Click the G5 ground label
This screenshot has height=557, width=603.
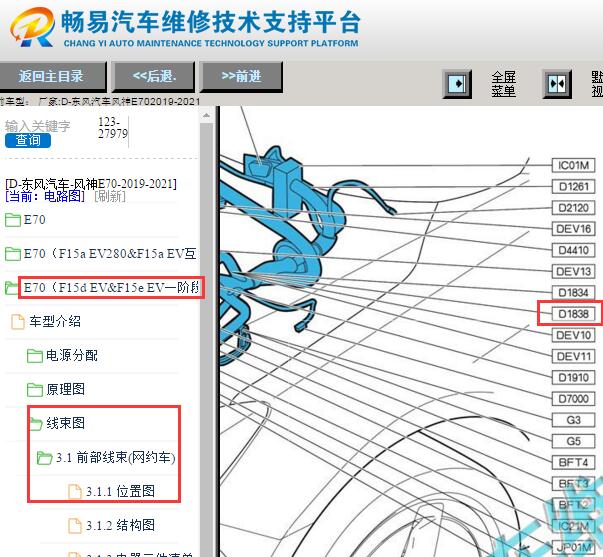click(573, 441)
